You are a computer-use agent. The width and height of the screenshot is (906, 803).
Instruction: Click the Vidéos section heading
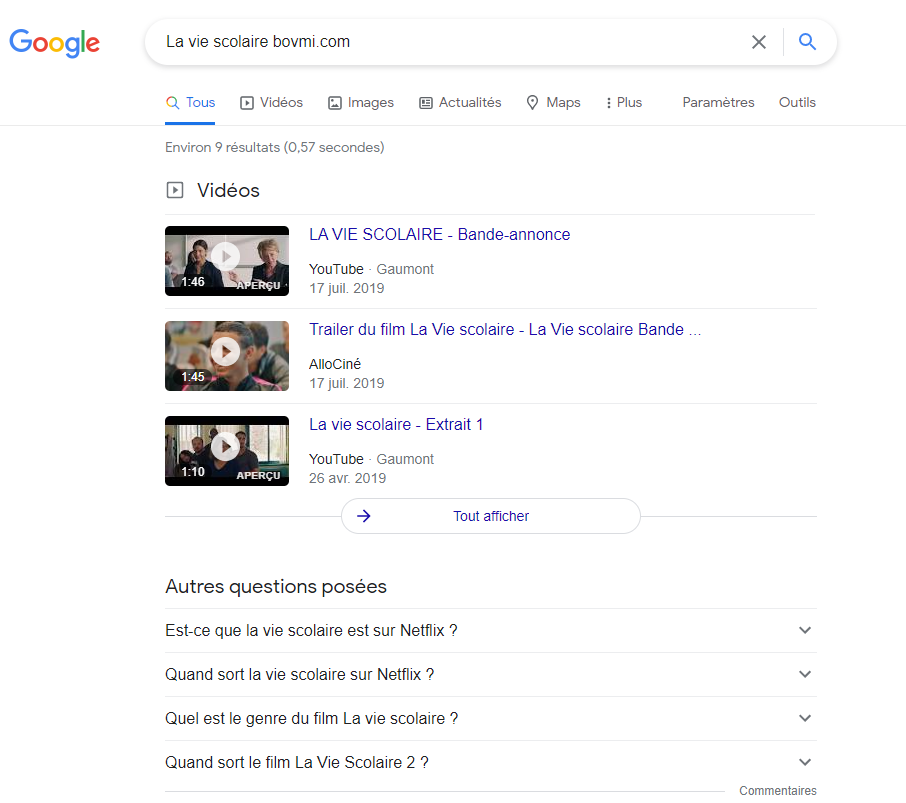(x=228, y=190)
